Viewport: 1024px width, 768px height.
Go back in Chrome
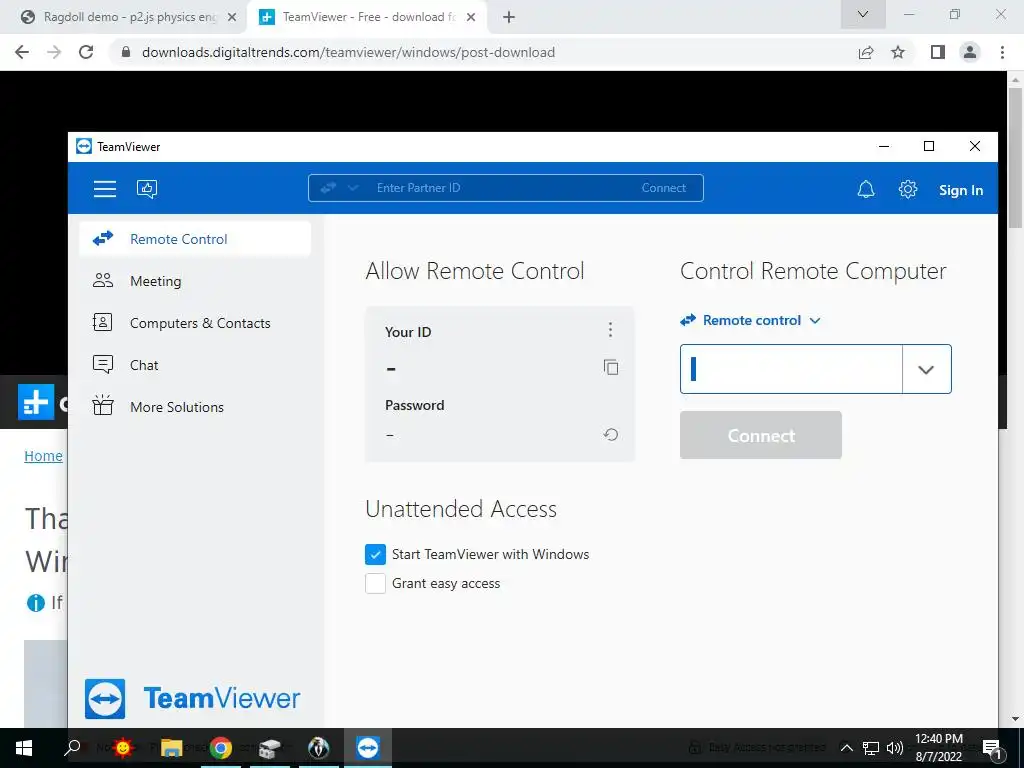[22, 52]
